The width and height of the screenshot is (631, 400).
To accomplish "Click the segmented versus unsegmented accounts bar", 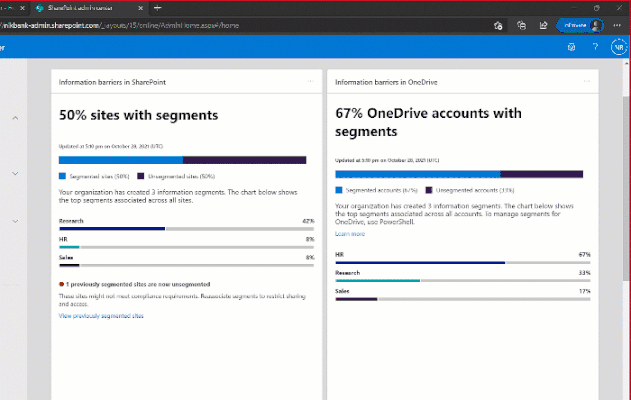I will point(459,174).
